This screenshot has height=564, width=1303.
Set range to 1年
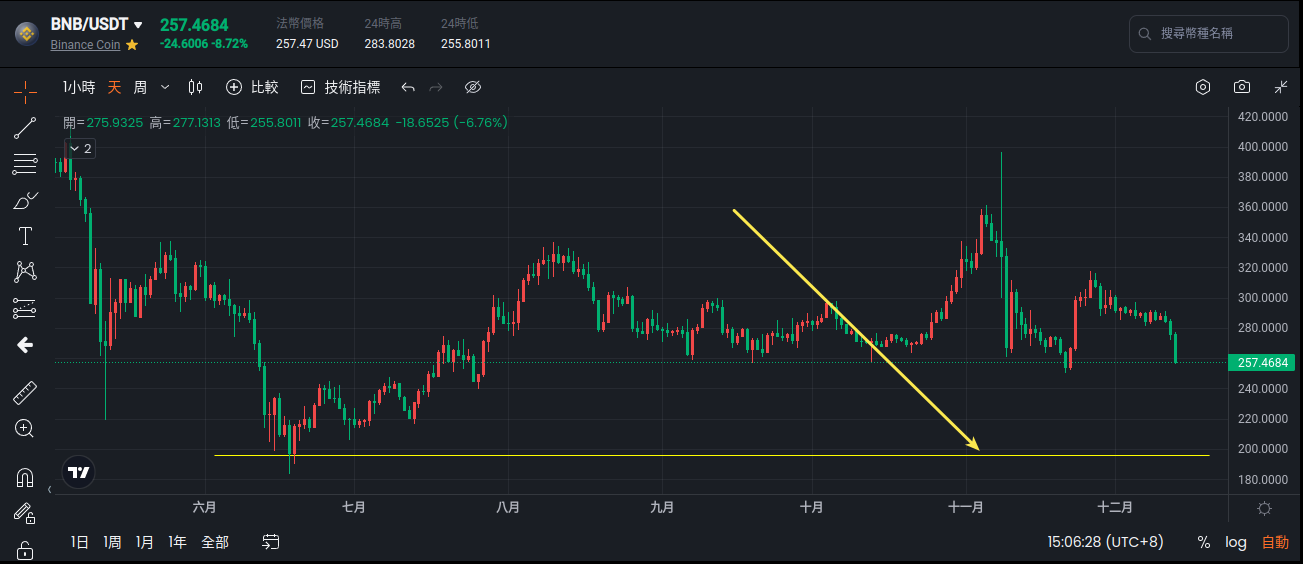click(177, 542)
